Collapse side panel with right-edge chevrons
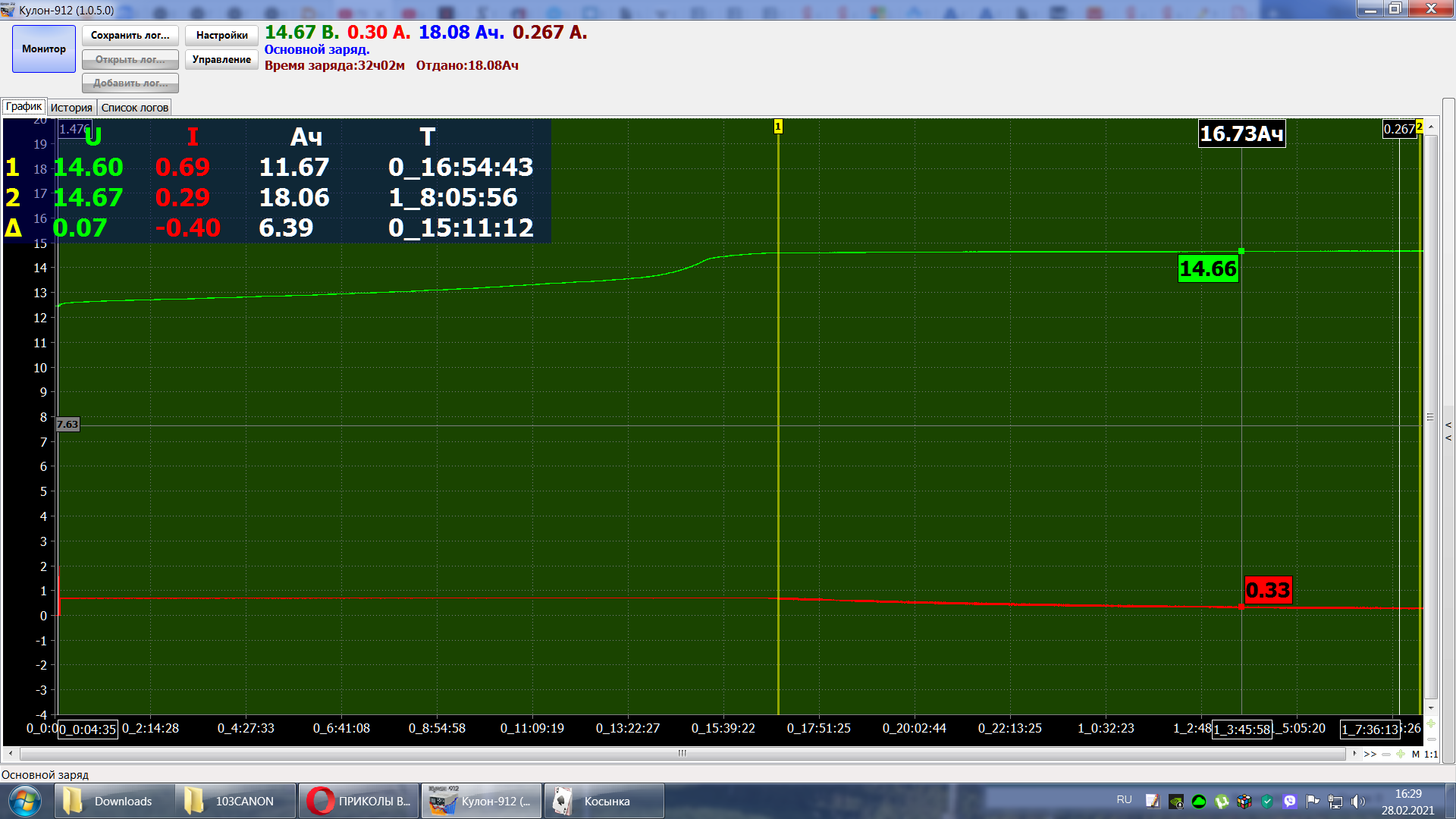The width and height of the screenshot is (1456, 819). (1448, 431)
